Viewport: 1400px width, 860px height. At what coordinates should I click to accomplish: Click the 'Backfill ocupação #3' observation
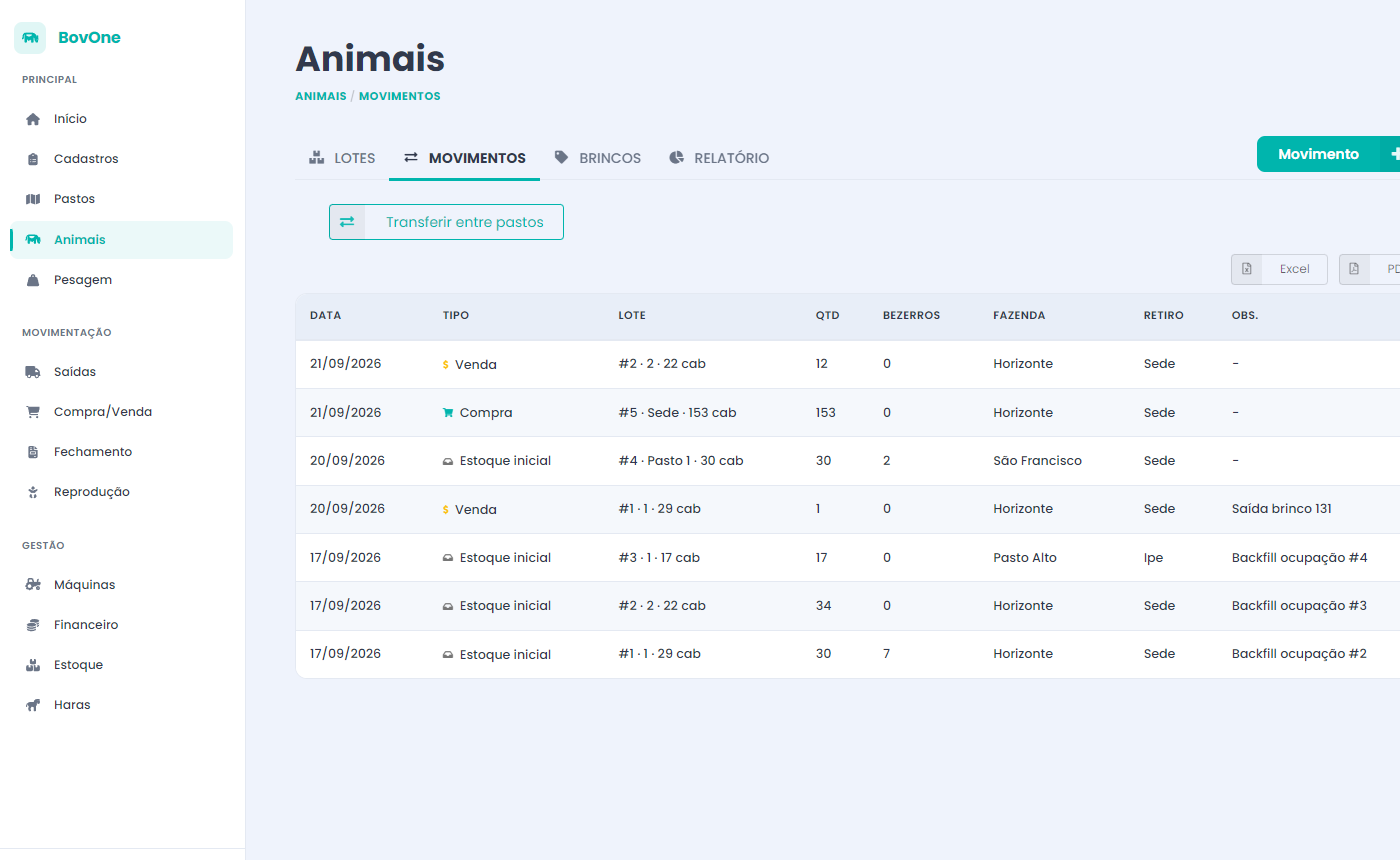coord(1300,606)
